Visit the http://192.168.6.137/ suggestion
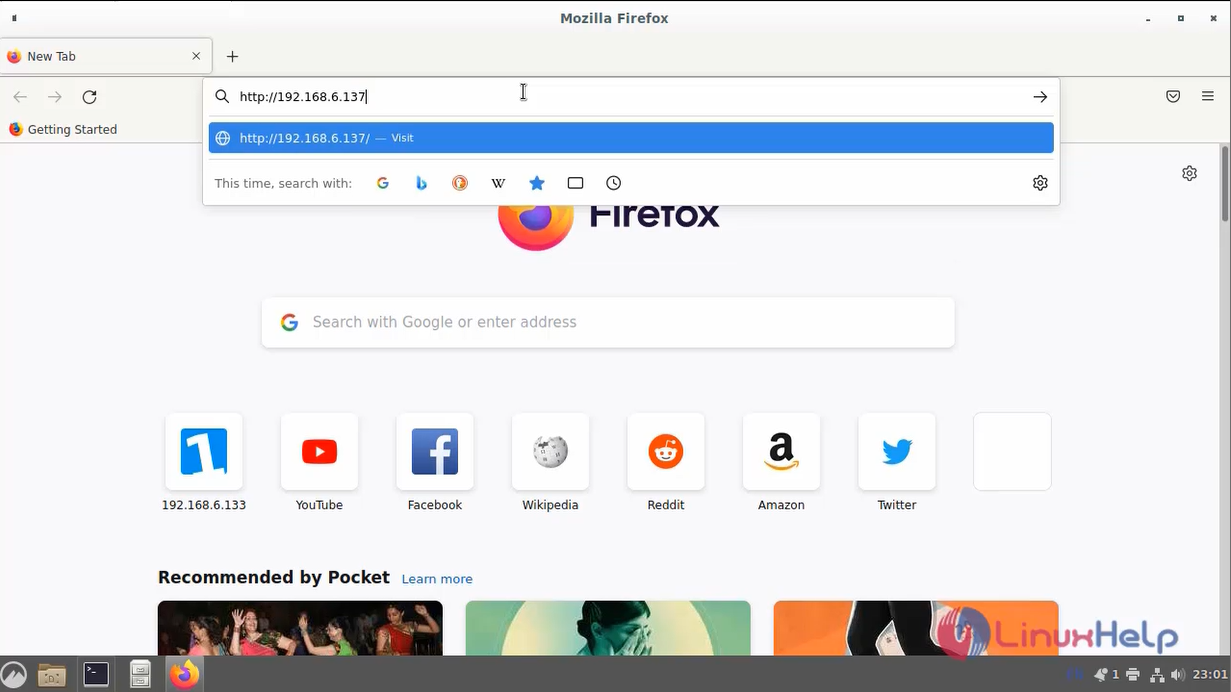Image resolution: width=1231 pixels, height=692 pixels. pyautogui.click(x=631, y=138)
